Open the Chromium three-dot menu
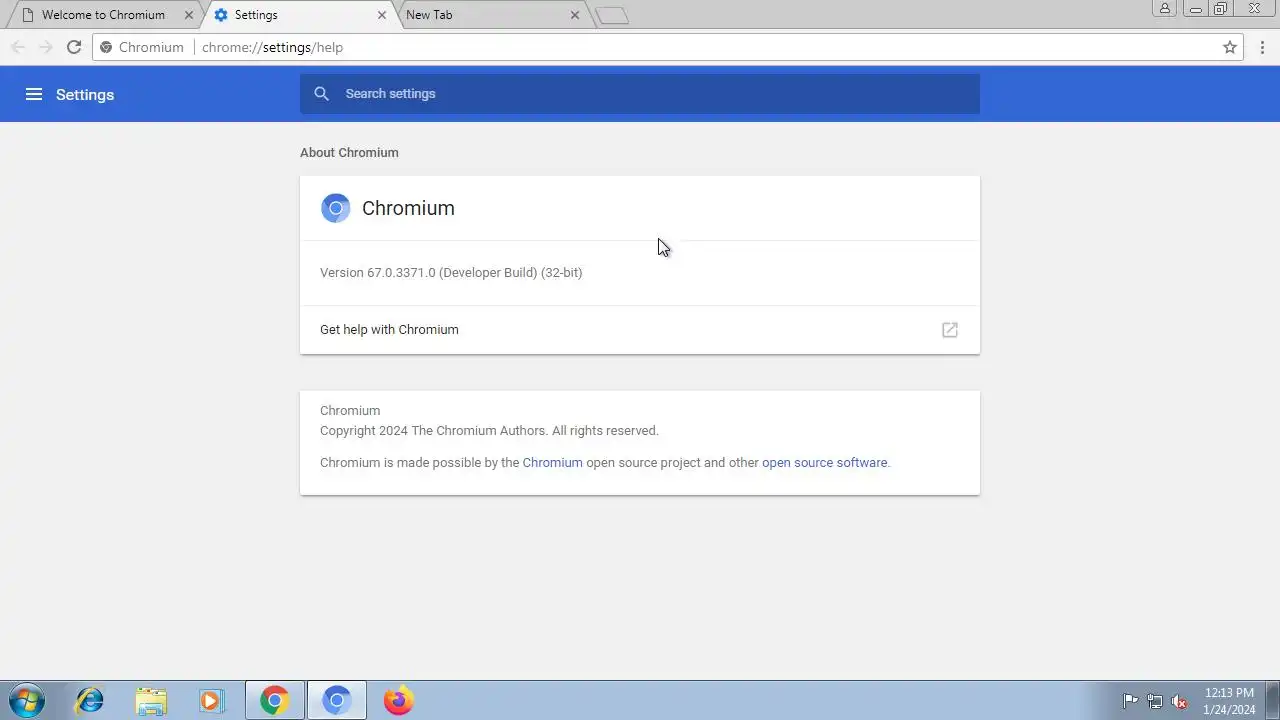 pos(1262,47)
